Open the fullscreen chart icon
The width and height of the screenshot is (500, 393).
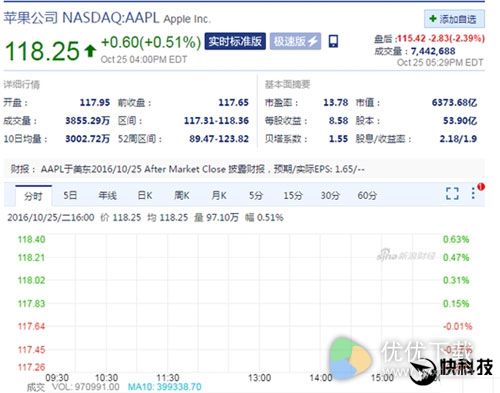[452, 193]
